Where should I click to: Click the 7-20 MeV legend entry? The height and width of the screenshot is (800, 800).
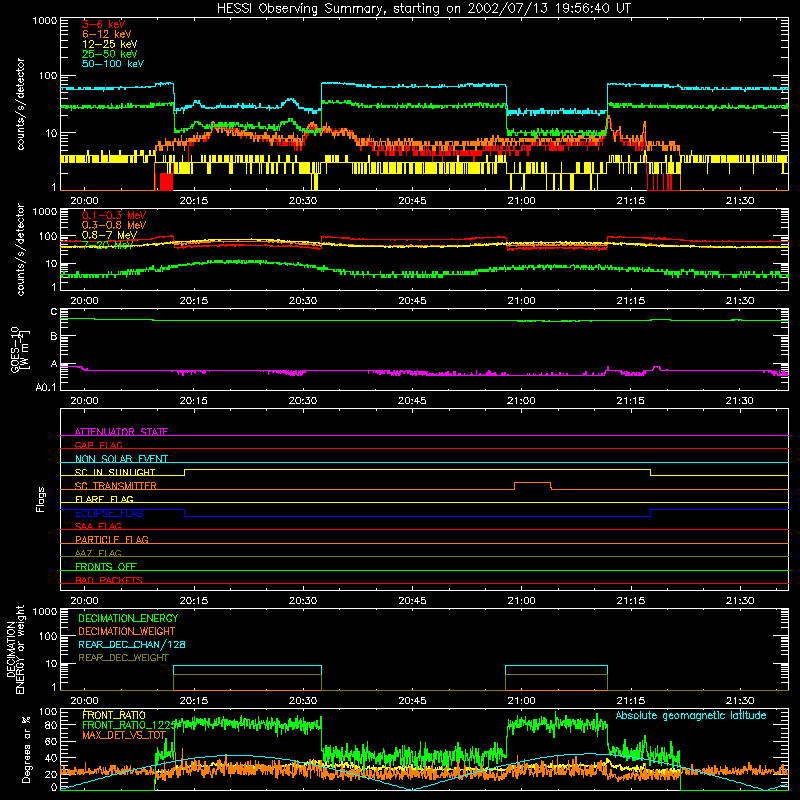107,245
